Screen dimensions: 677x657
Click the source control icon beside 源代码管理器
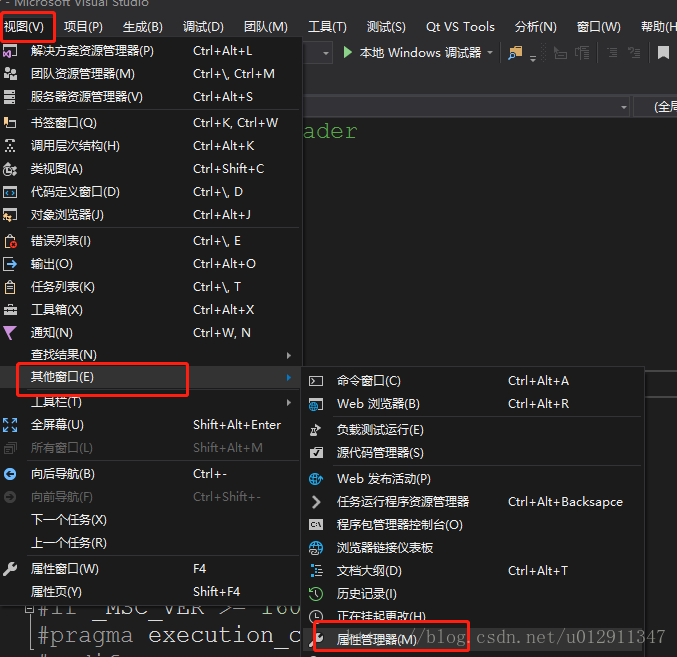point(316,453)
